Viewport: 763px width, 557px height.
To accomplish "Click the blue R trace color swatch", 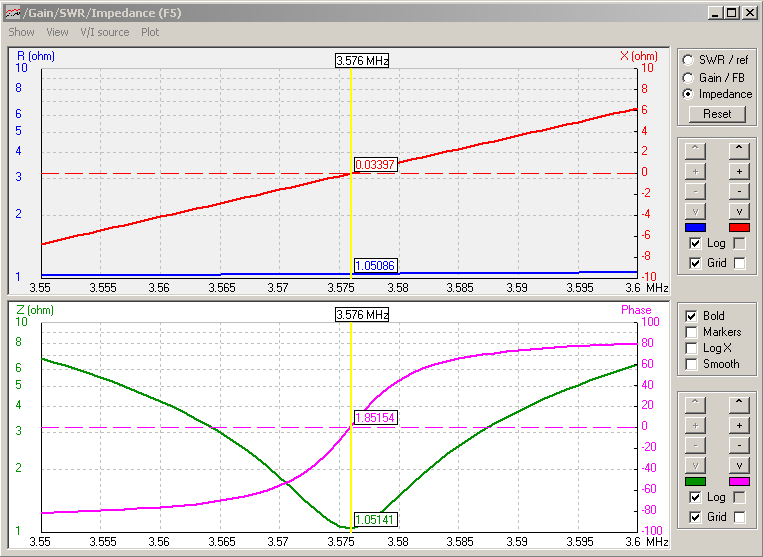I will 697,227.
